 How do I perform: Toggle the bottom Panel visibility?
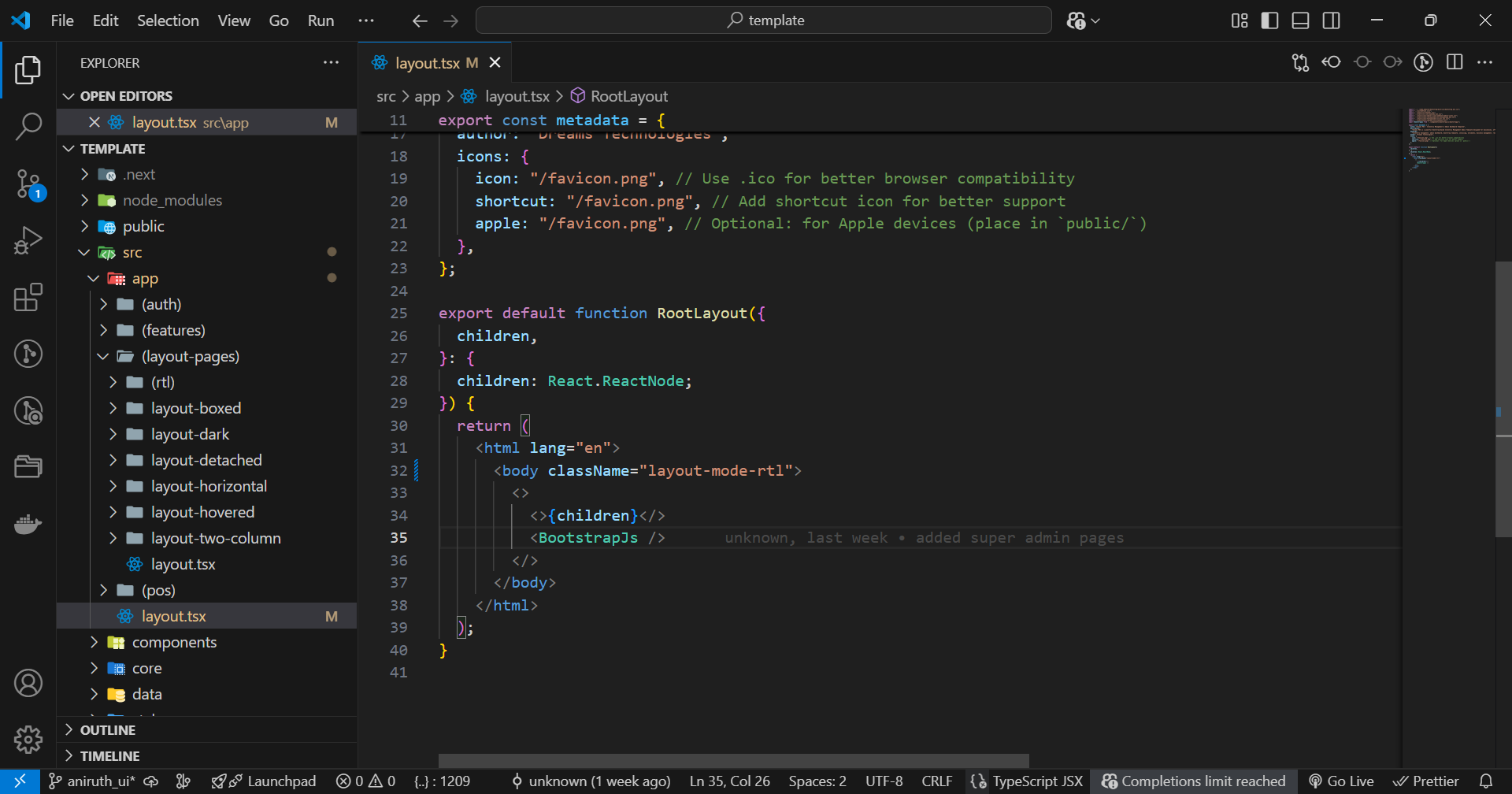tap(1300, 20)
